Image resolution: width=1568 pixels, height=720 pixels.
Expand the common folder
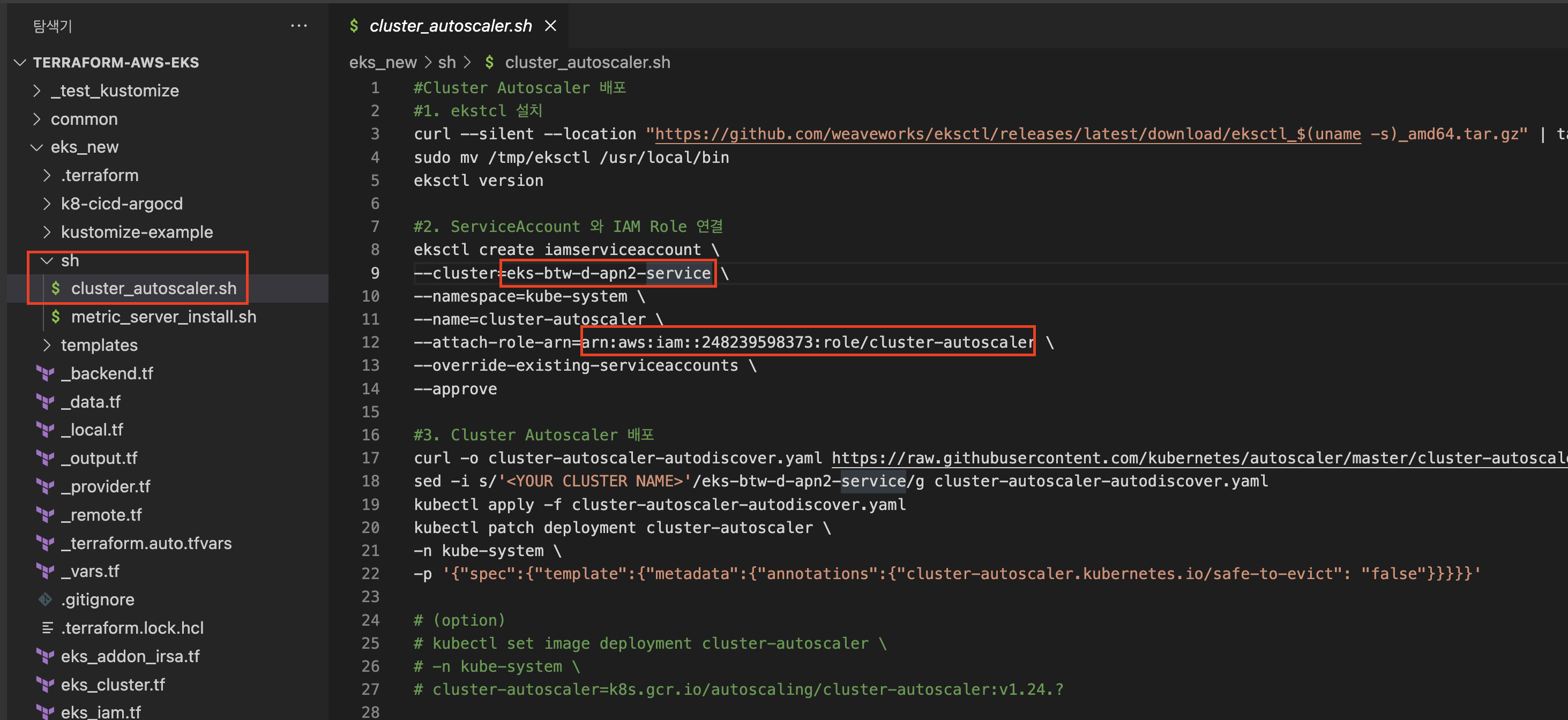click(37, 119)
